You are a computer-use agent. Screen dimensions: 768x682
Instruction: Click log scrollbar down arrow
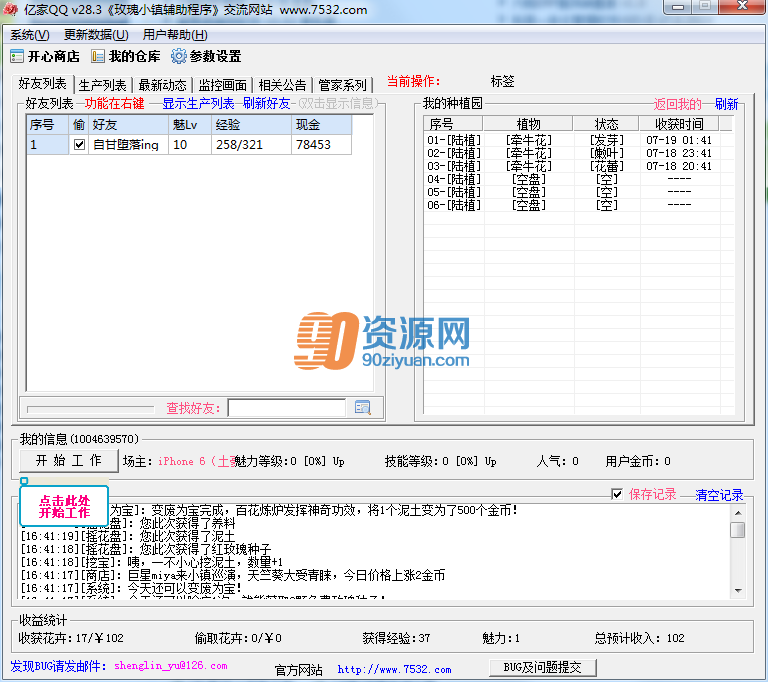point(738,591)
